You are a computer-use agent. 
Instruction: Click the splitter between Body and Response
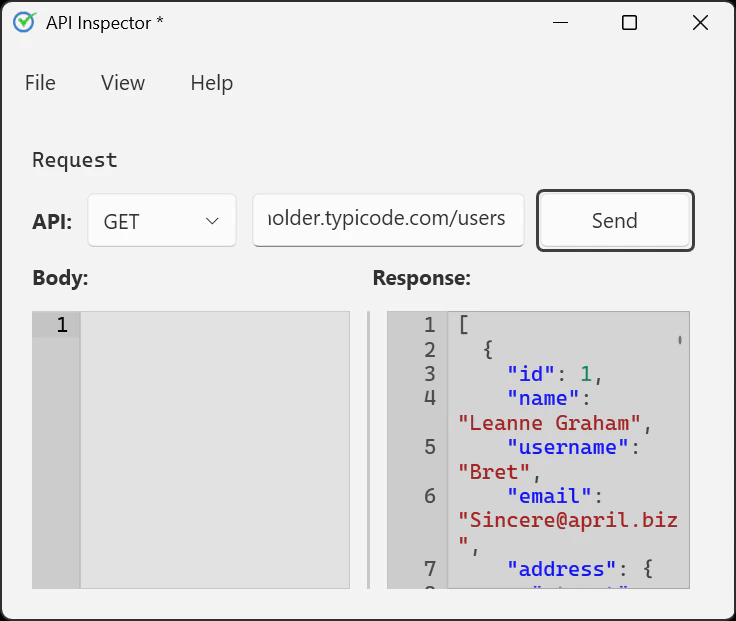[x=368, y=449]
